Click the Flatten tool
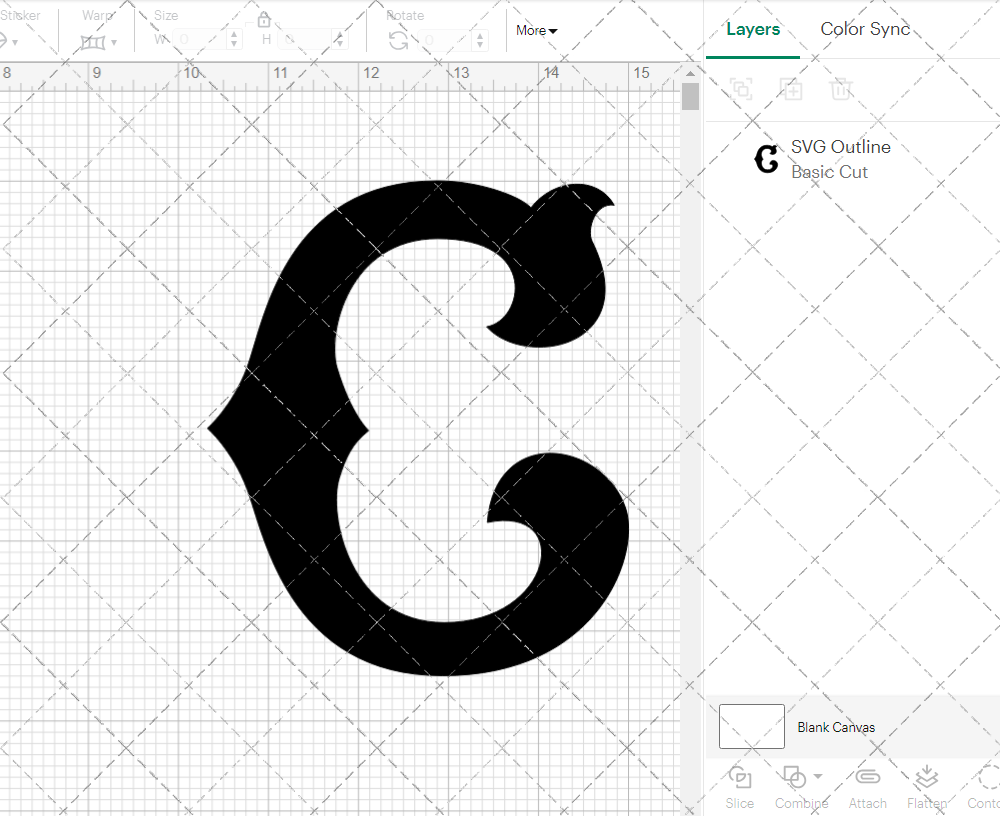The image size is (1000, 816). click(926, 788)
